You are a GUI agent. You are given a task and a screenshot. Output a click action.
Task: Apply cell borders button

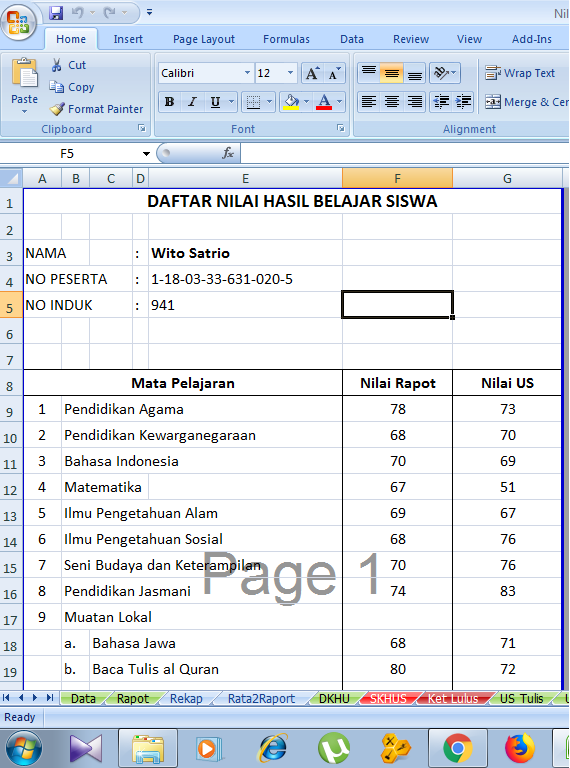point(253,102)
